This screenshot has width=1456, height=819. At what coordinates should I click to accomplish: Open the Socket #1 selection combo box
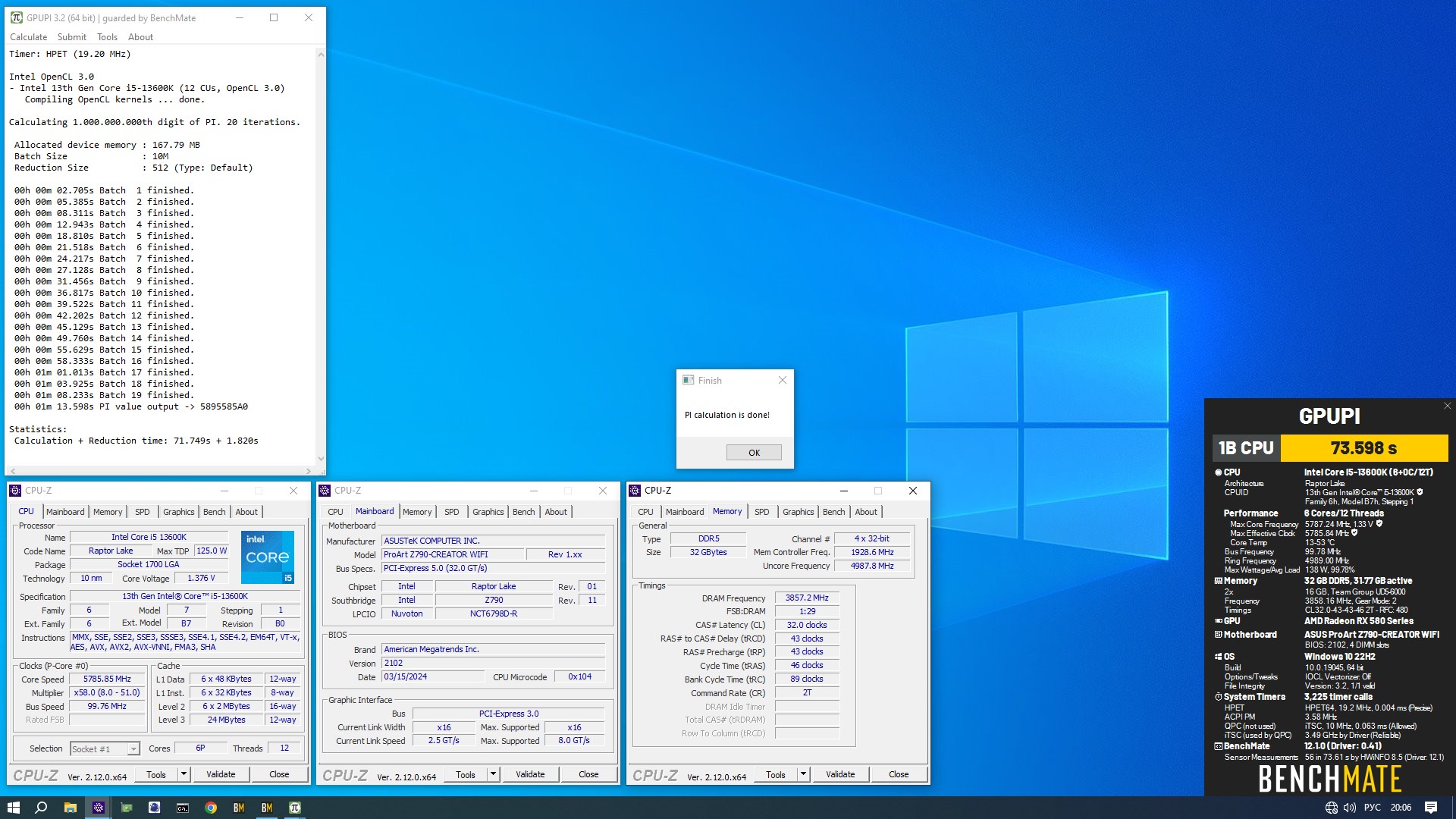pos(105,749)
